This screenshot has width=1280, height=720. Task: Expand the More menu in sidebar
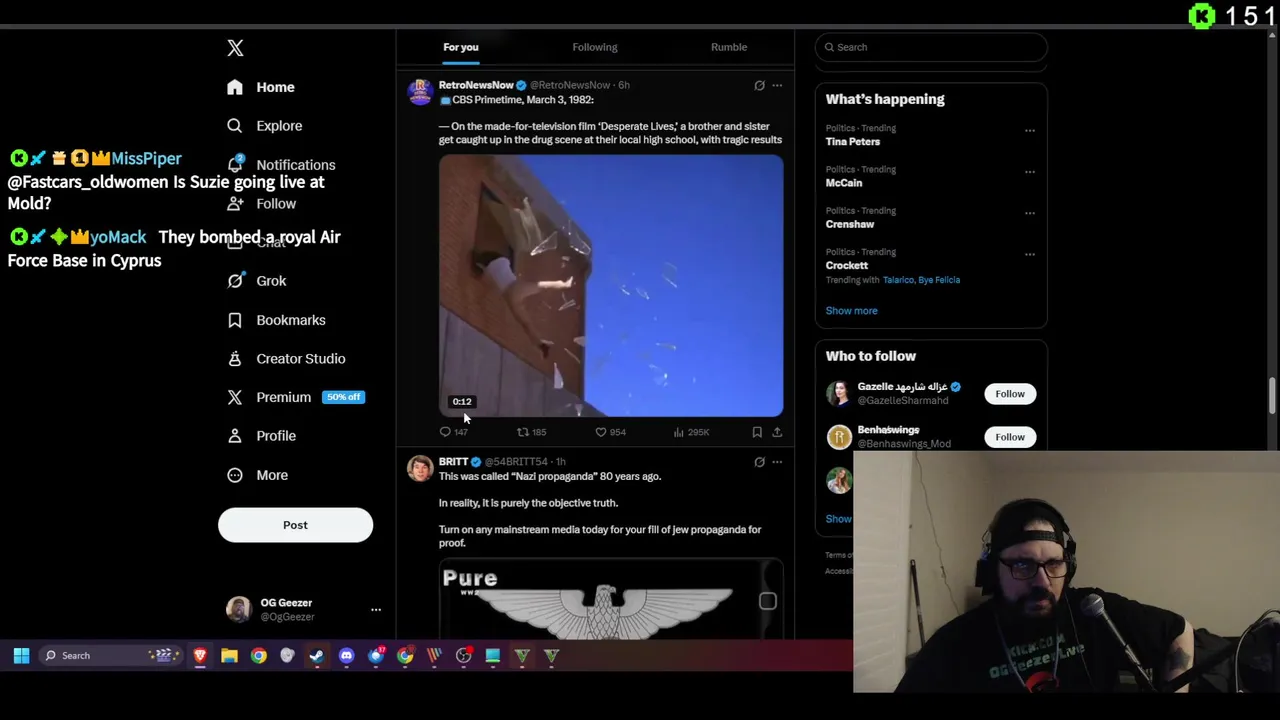pos(258,475)
